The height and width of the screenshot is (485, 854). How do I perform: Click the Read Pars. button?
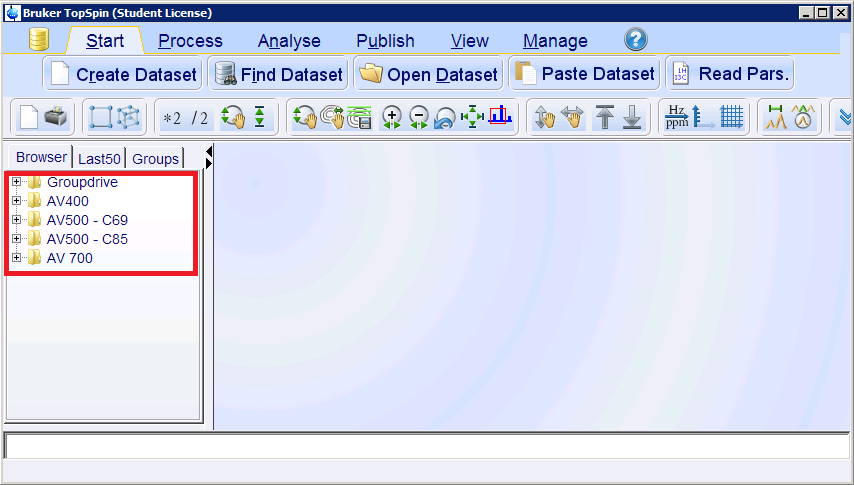tap(730, 74)
